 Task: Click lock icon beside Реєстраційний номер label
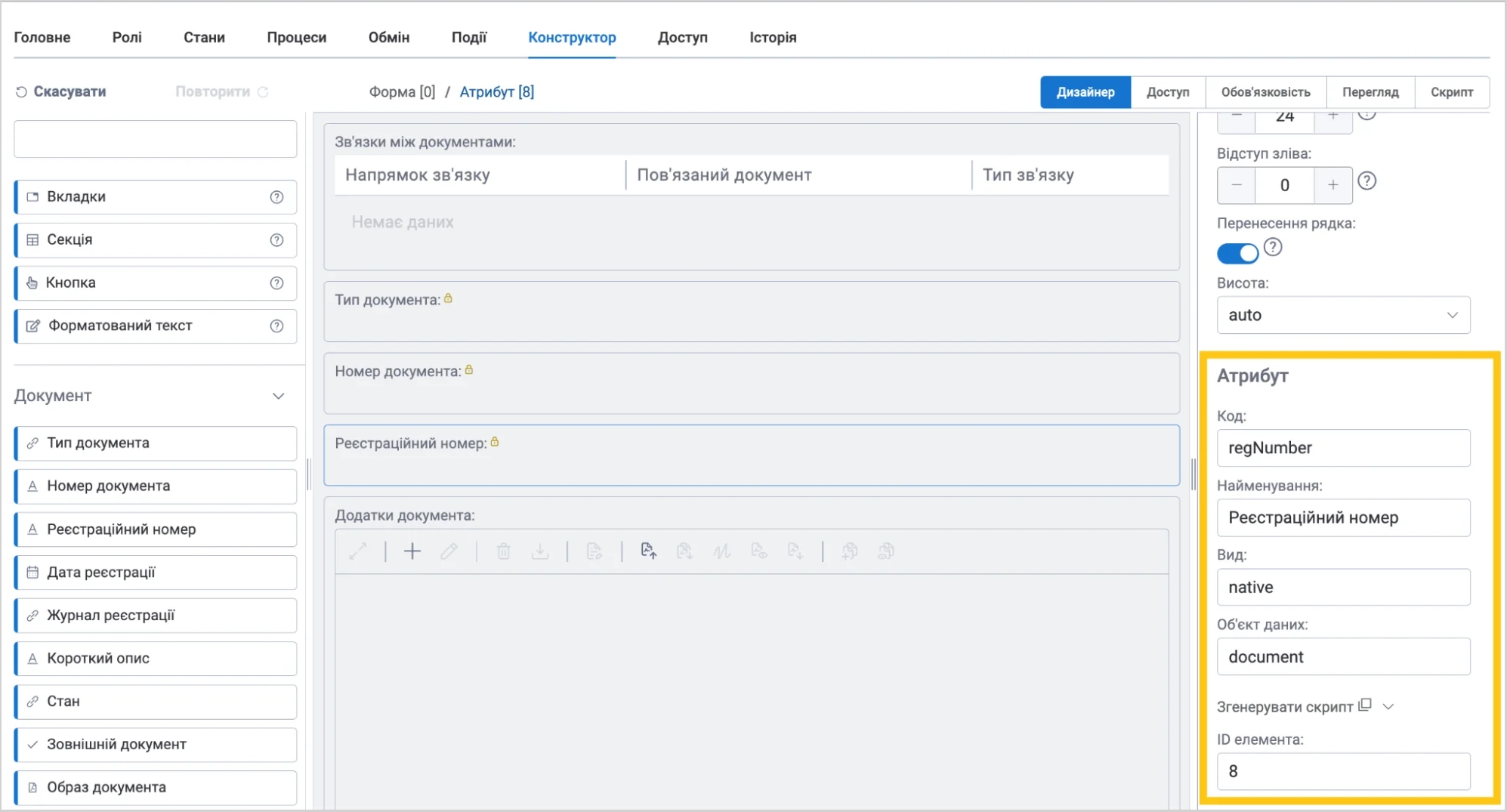point(495,442)
